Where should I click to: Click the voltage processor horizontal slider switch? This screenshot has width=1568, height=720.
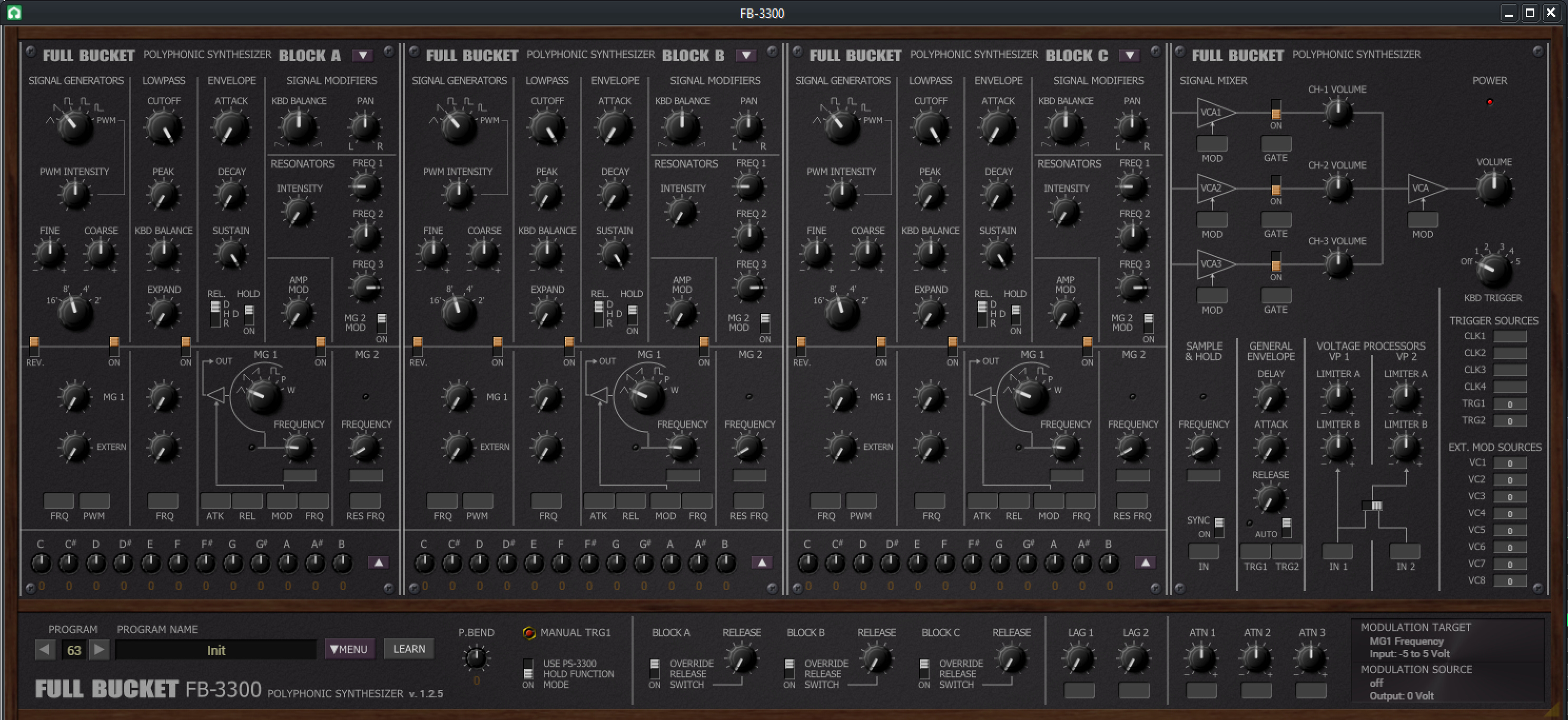(x=1373, y=506)
